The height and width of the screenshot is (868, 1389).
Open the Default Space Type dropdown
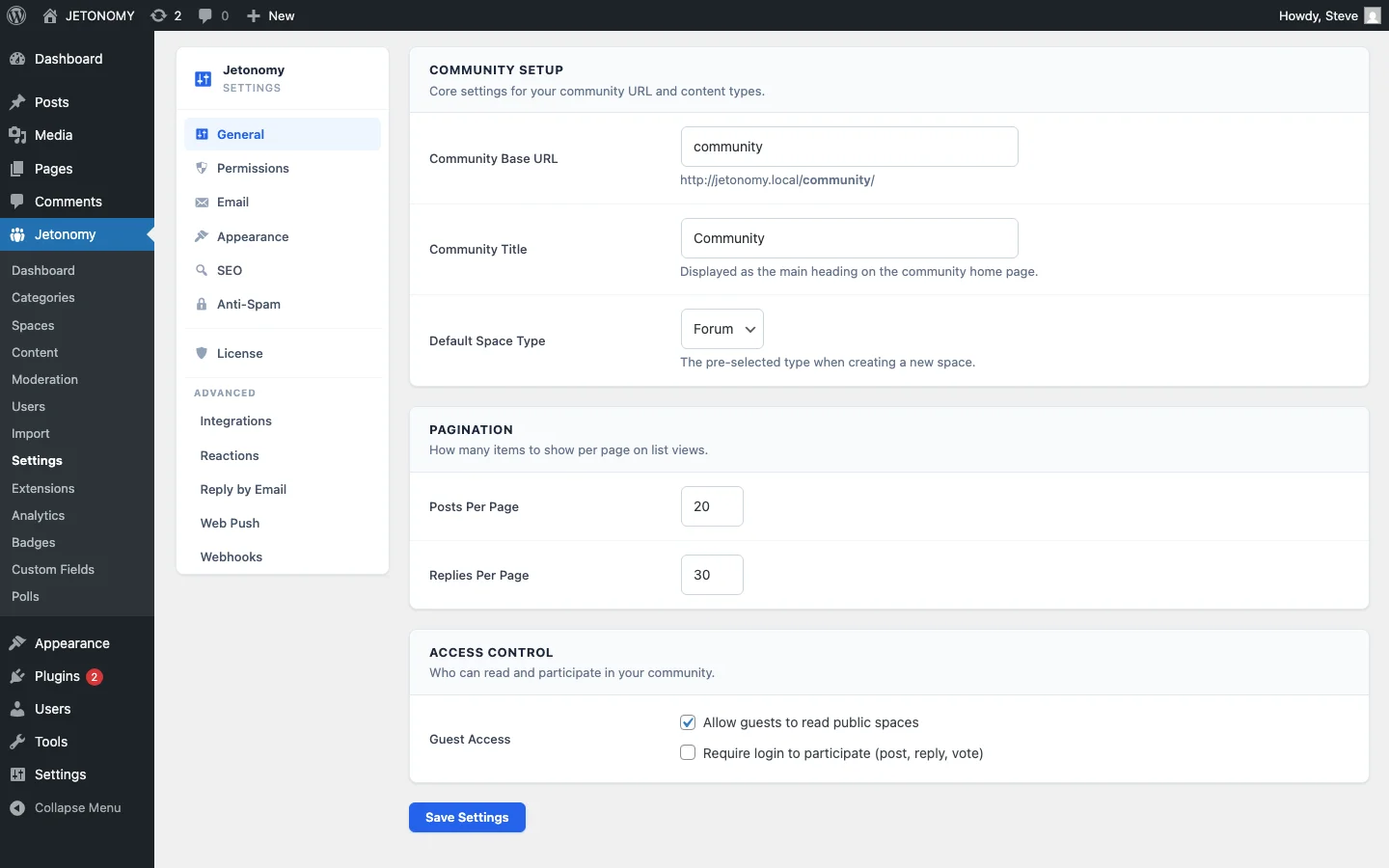pos(722,329)
